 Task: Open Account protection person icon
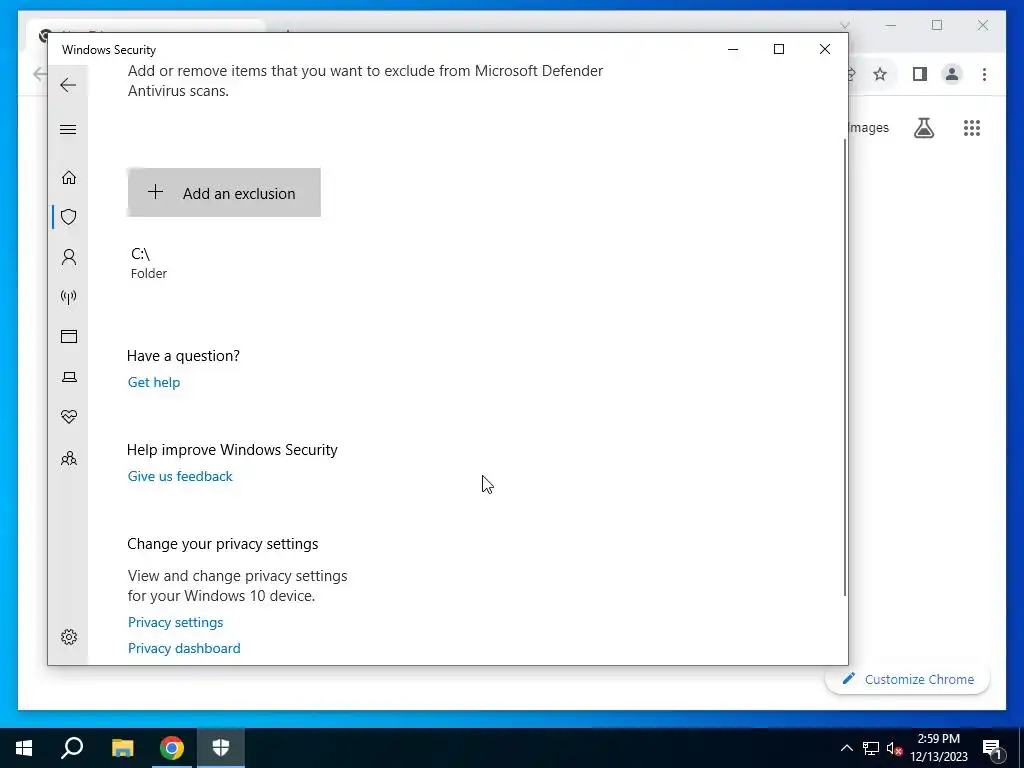(69, 257)
